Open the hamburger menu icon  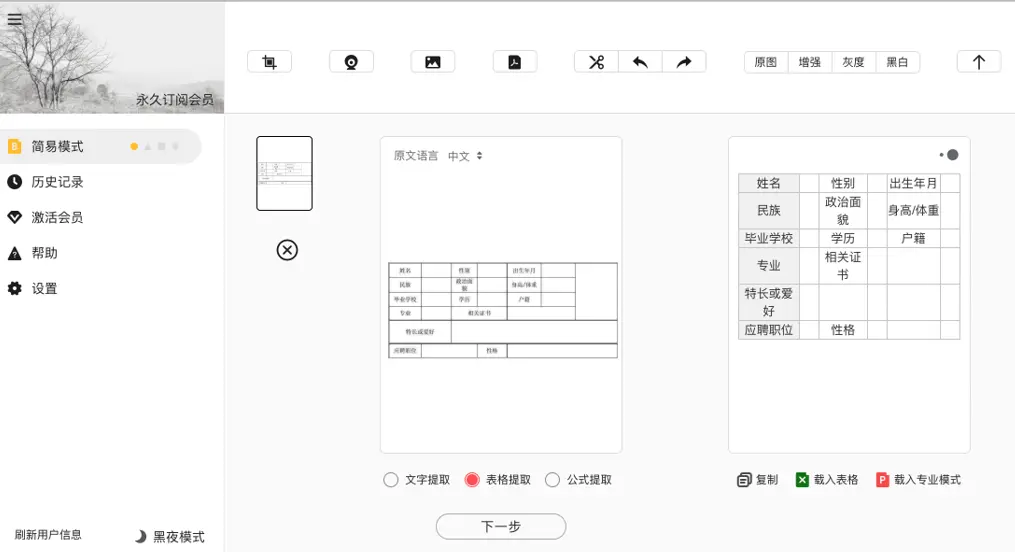(x=14, y=19)
